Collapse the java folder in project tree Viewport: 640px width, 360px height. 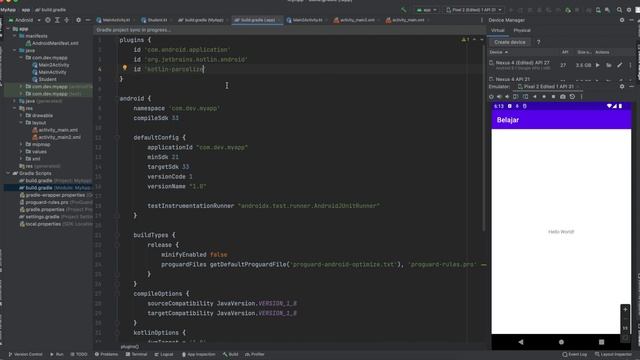(15, 50)
